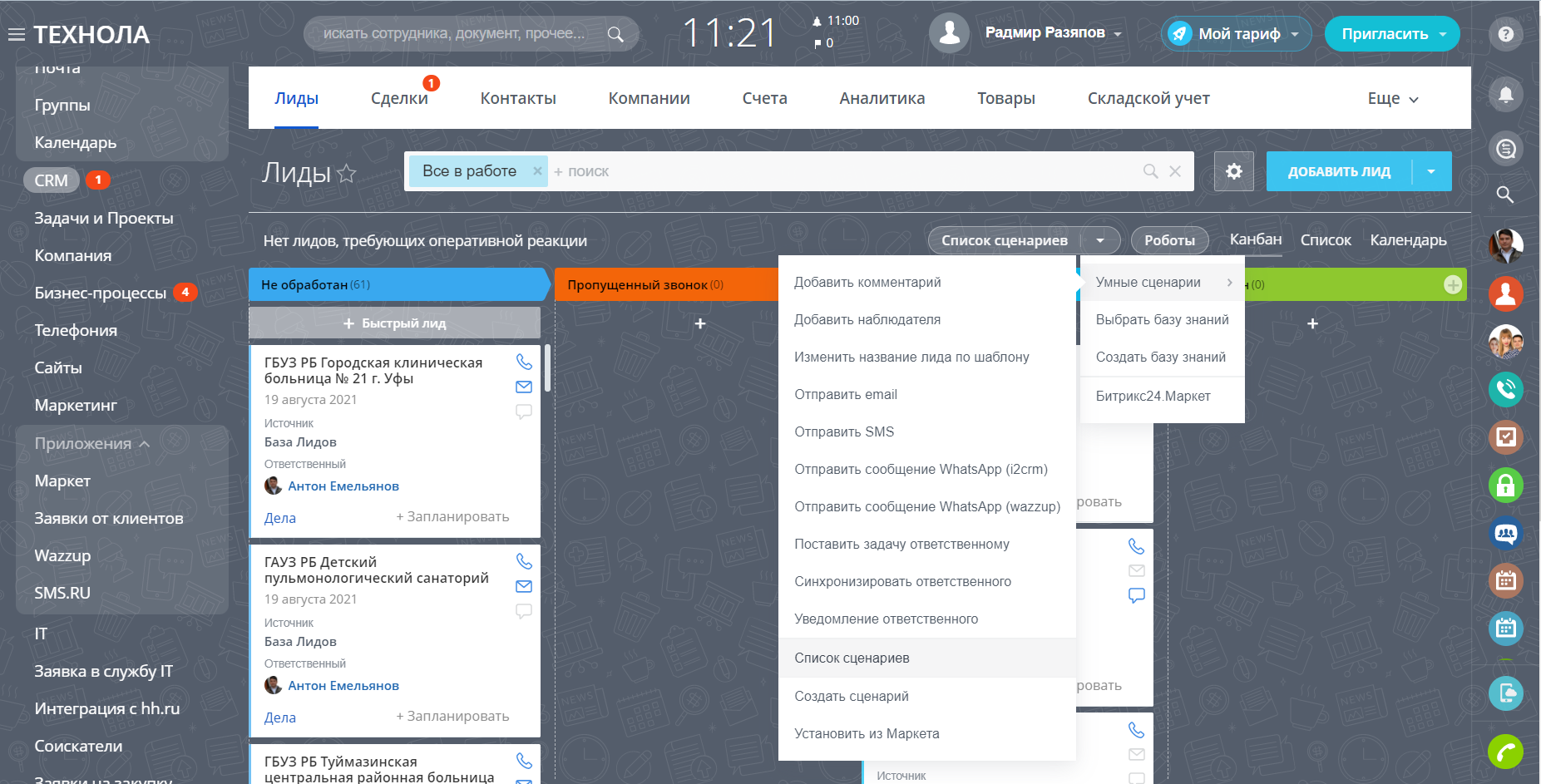Image resolution: width=1541 pixels, height=784 pixels.
Task: Expand the Мой тариф dropdown
Action: click(x=1295, y=34)
